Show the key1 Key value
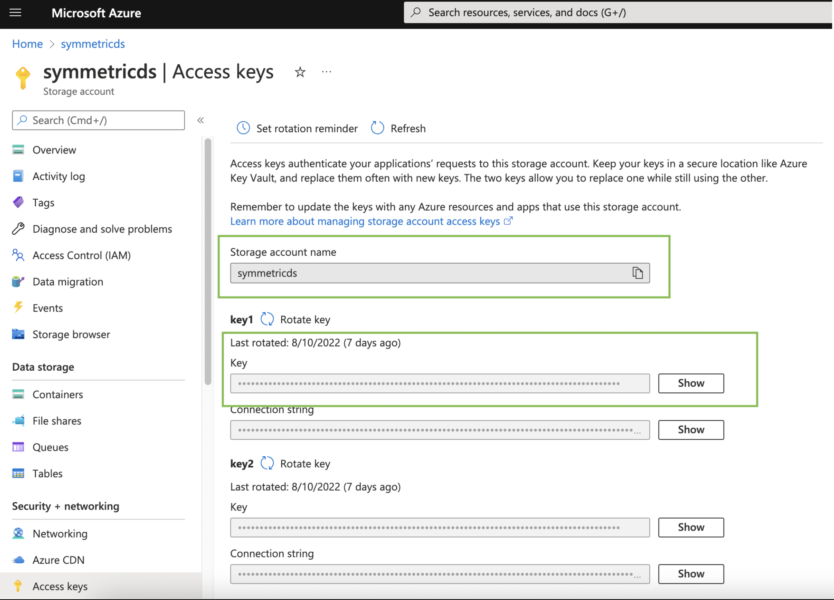 [690, 383]
